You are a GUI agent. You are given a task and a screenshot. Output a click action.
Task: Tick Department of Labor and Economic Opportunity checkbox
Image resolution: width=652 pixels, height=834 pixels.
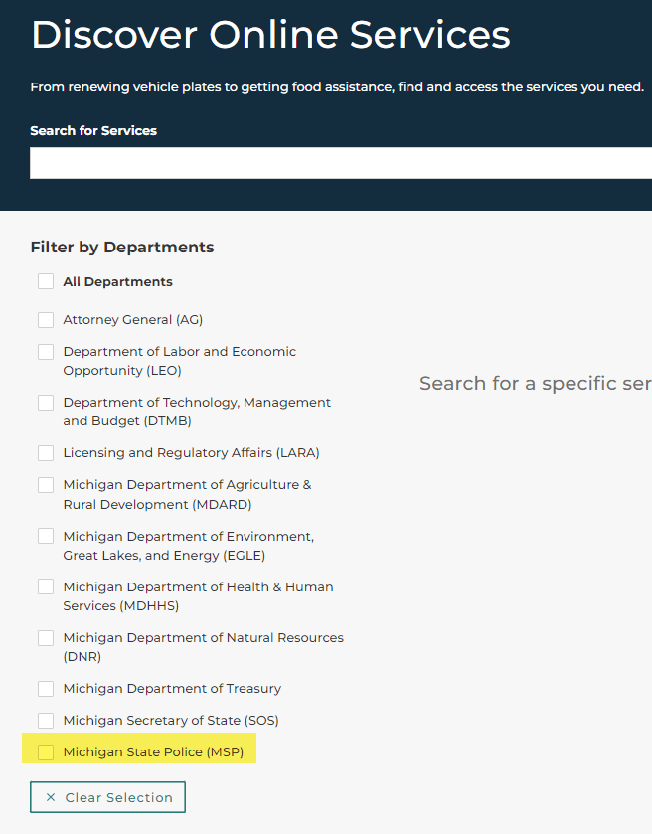click(x=46, y=352)
